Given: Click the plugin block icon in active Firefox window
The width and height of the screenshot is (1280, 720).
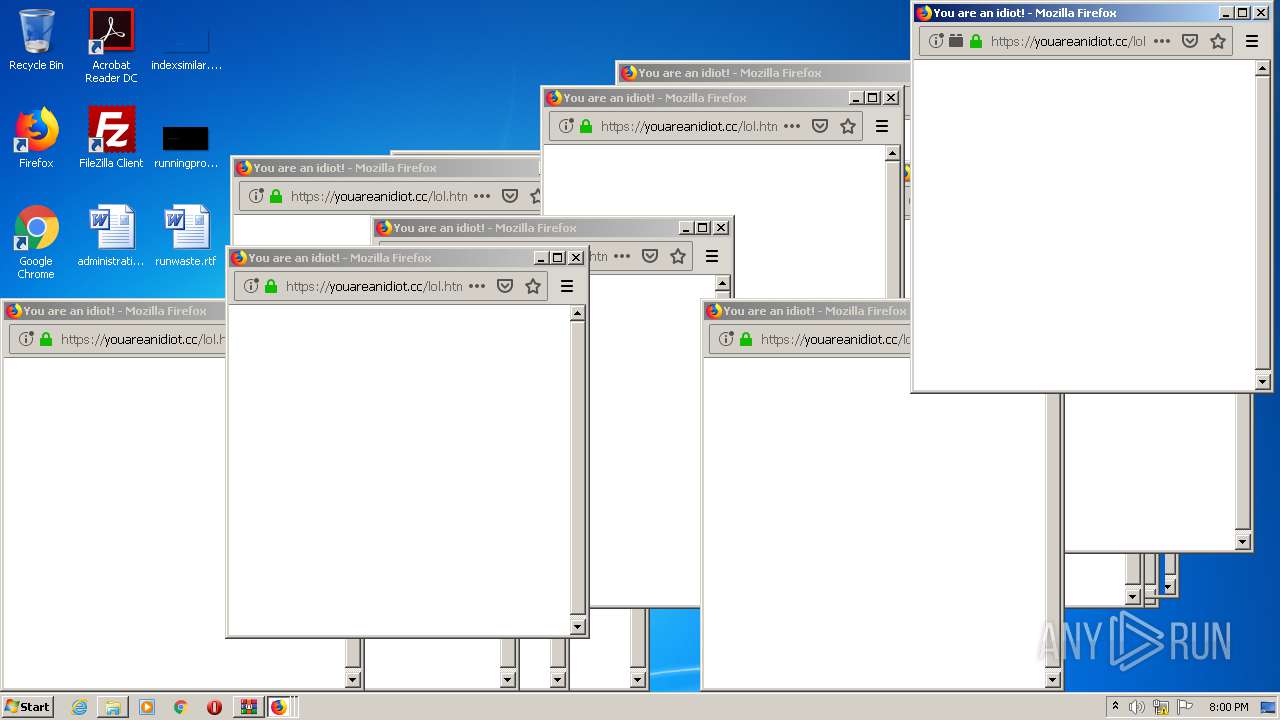Looking at the screenshot, I should pos(956,41).
